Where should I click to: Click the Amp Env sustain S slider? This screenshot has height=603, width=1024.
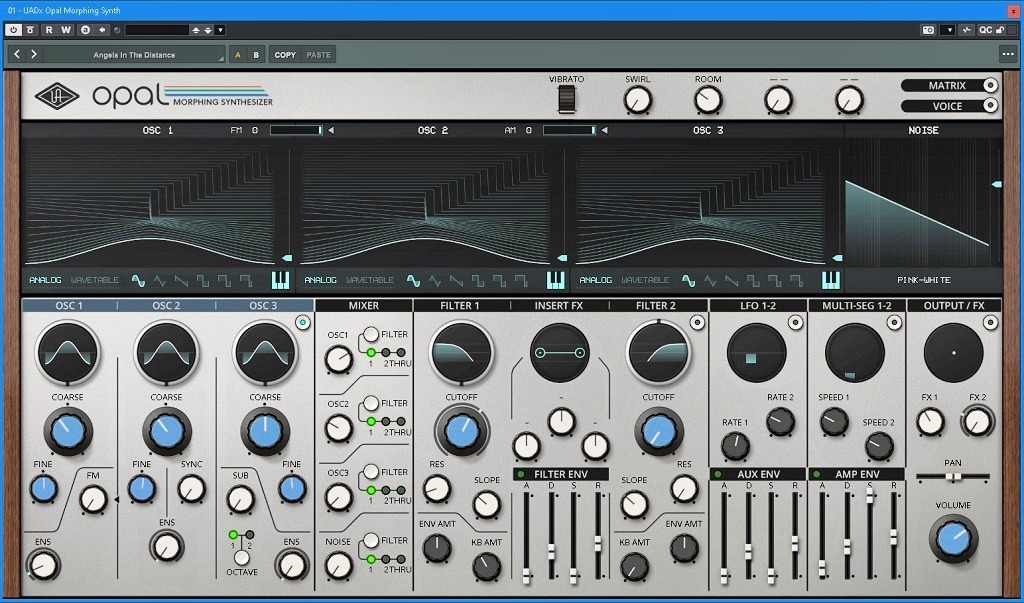tap(870, 532)
